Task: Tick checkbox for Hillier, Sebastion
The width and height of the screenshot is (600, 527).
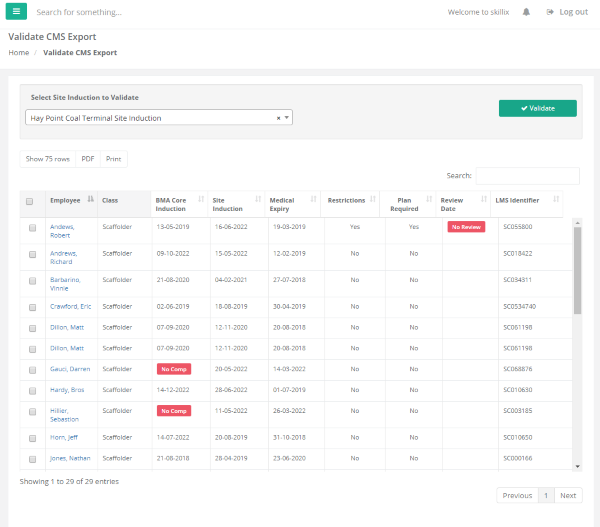Action: coord(33,412)
